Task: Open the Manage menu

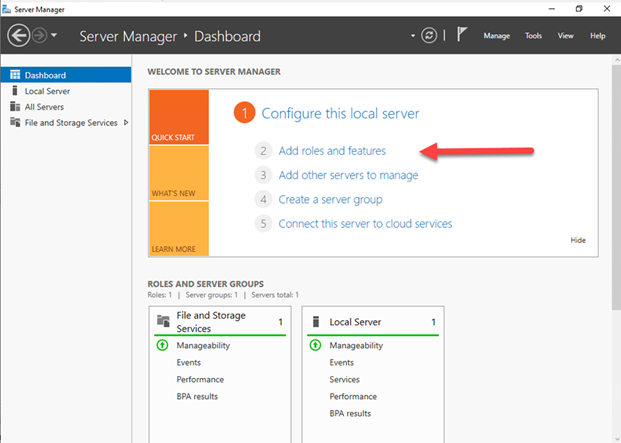Action: click(x=497, y=36)
